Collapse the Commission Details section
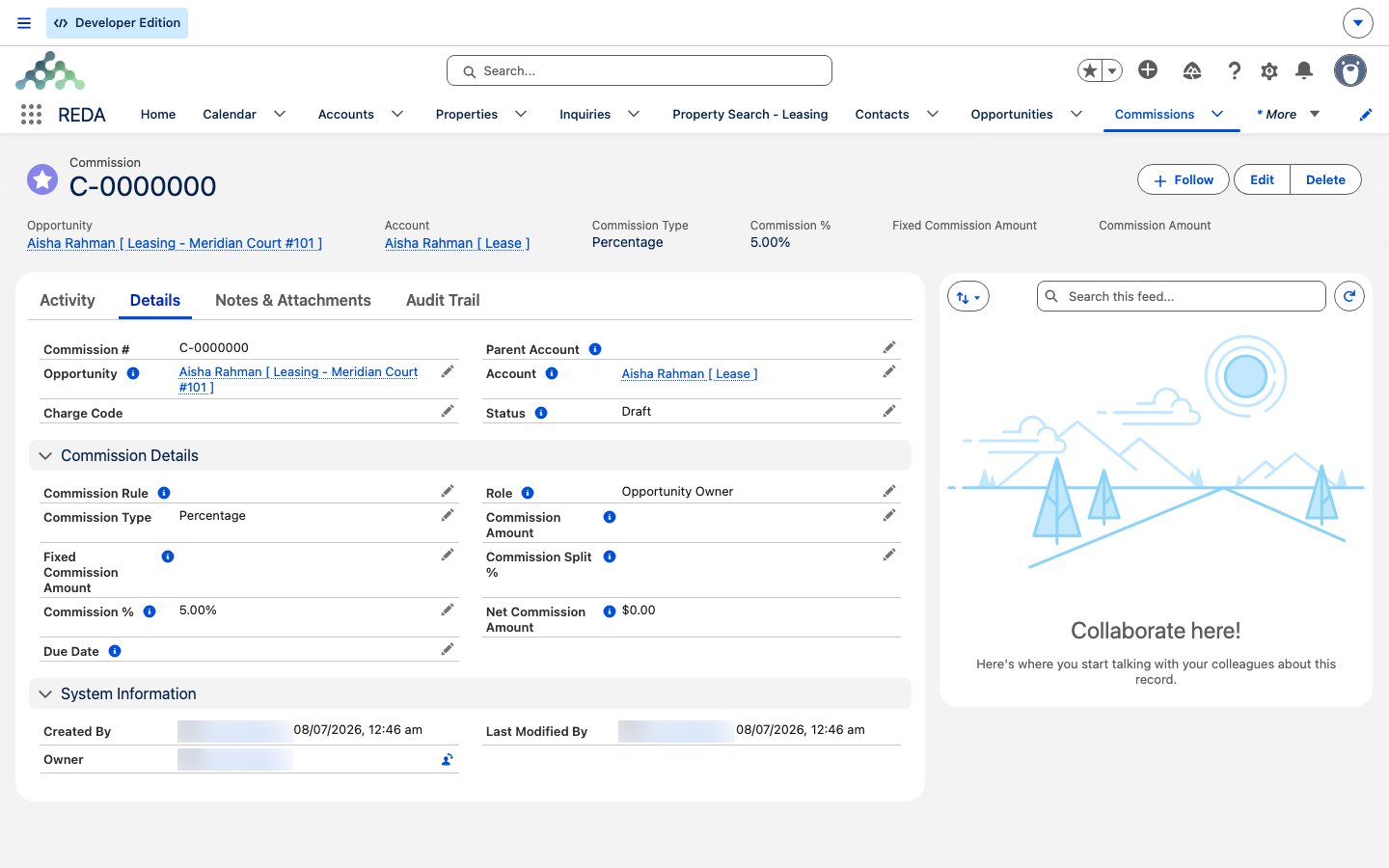The height and width of the screenshot is (868, 1389). pyautogui.click(x=45, y=456)
